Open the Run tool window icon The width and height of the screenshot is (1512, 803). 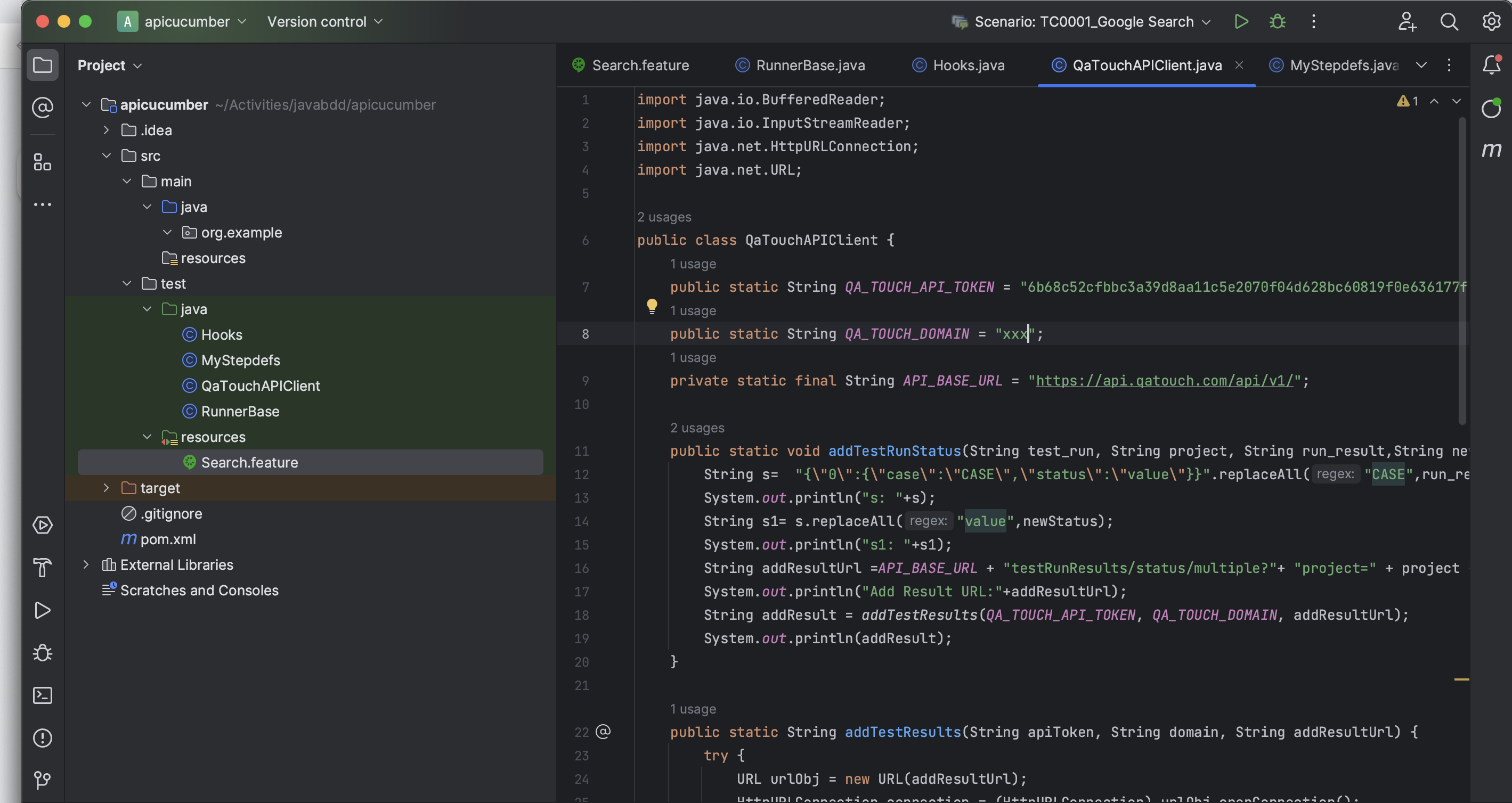[42, 611]
